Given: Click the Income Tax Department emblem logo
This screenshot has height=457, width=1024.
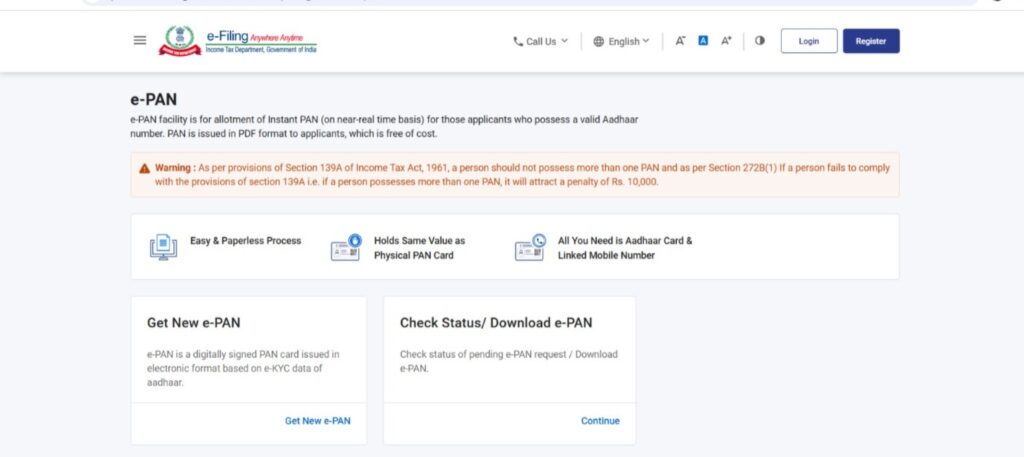Looking at the screenshot, I should (x=181, y=41).
